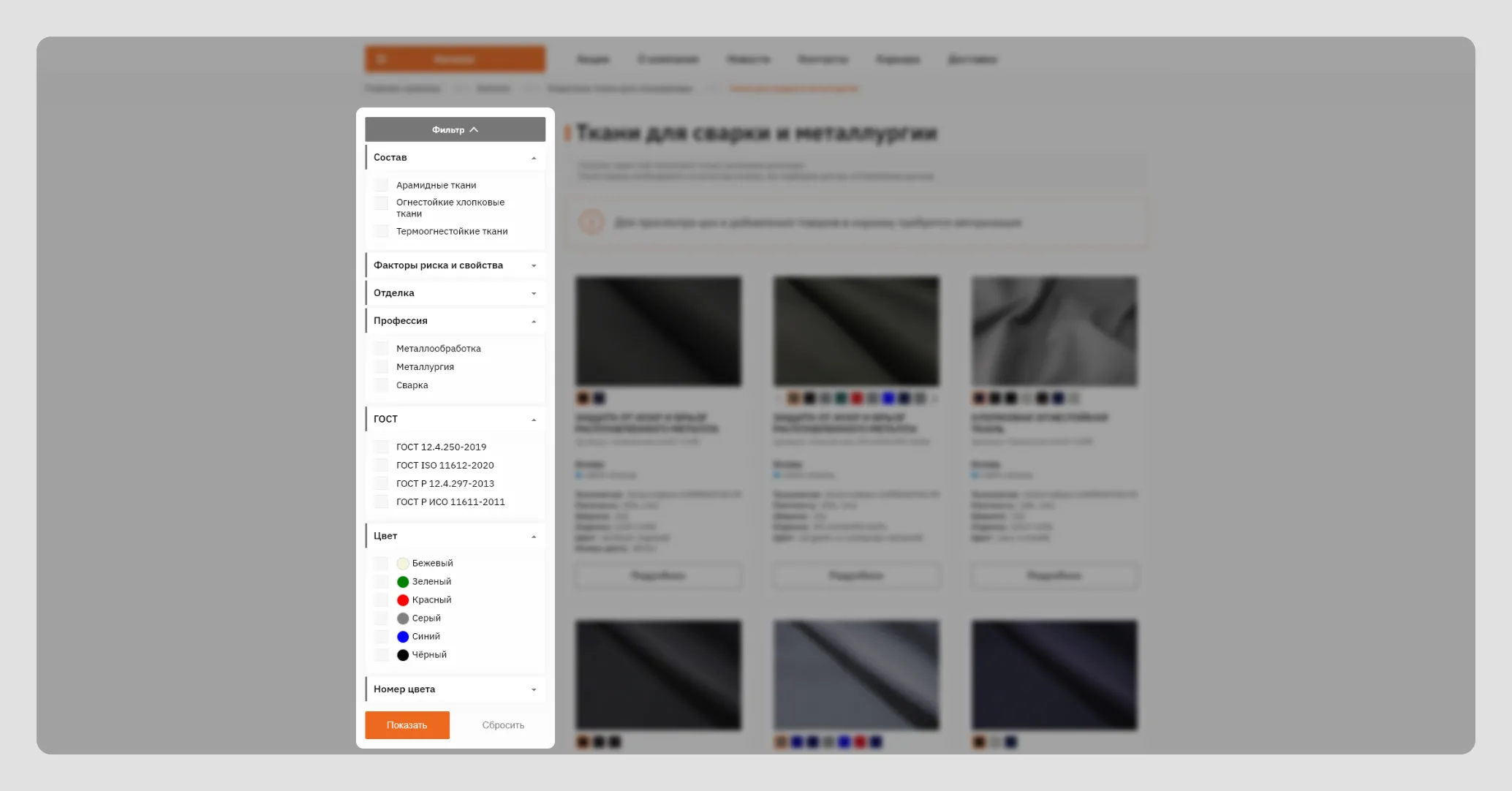Viewport: 1512px width, 791px height.
Task: Collapse the Профессия filter section
Action: [x=534, y=321]
